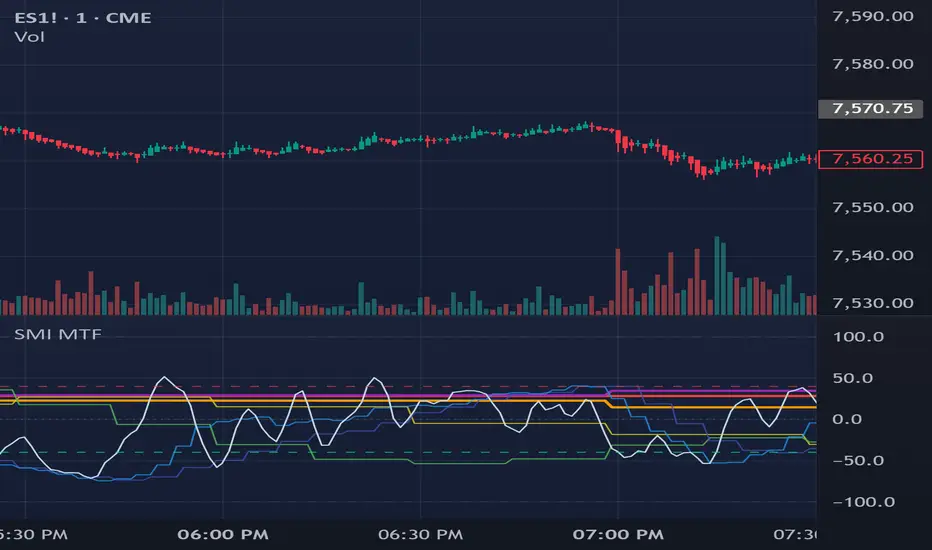Click the −50.0 level on SMI scale

click(x=858, y=460)
